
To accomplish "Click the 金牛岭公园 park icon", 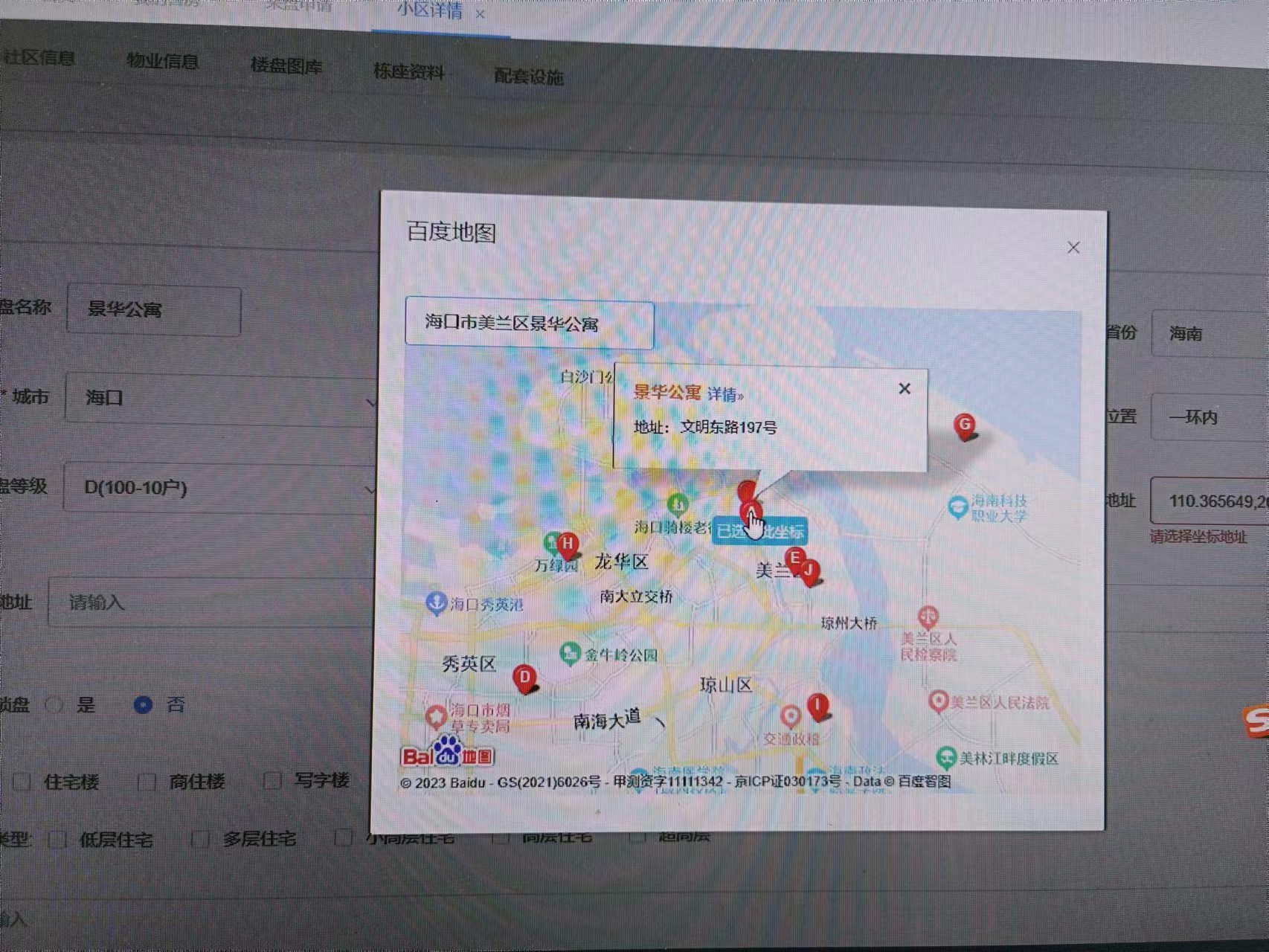I will [570, 654].
